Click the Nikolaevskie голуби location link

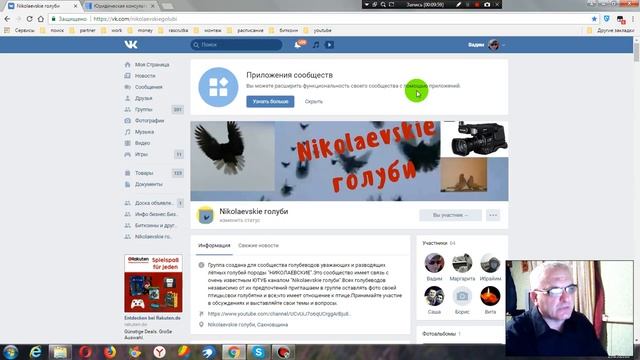point(248,324)
